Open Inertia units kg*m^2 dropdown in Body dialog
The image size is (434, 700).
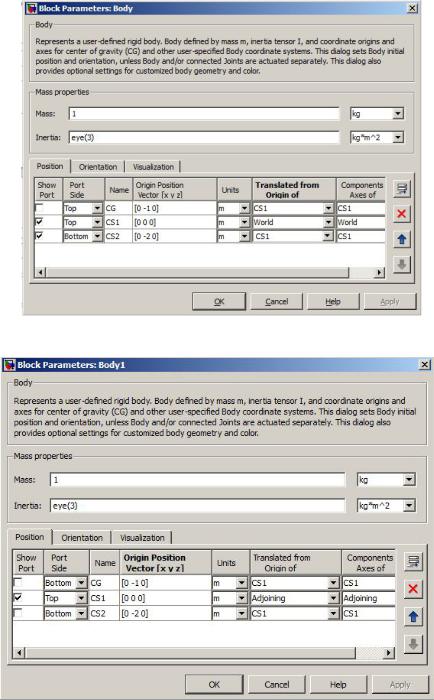(398, 138)
